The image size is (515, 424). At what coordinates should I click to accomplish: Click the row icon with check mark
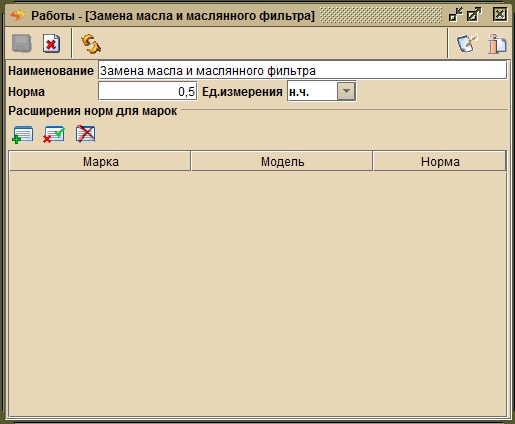point(54,135)
